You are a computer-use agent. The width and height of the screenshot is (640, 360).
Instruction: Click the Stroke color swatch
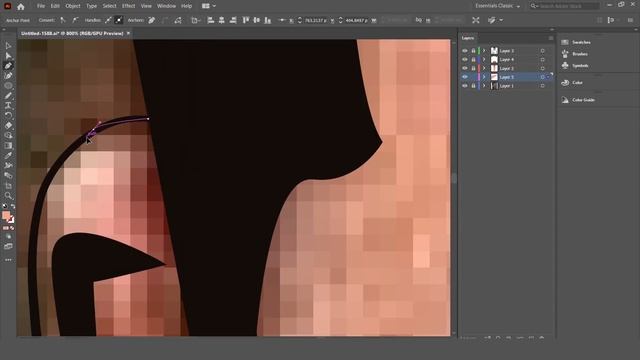[x=11, y=220]
